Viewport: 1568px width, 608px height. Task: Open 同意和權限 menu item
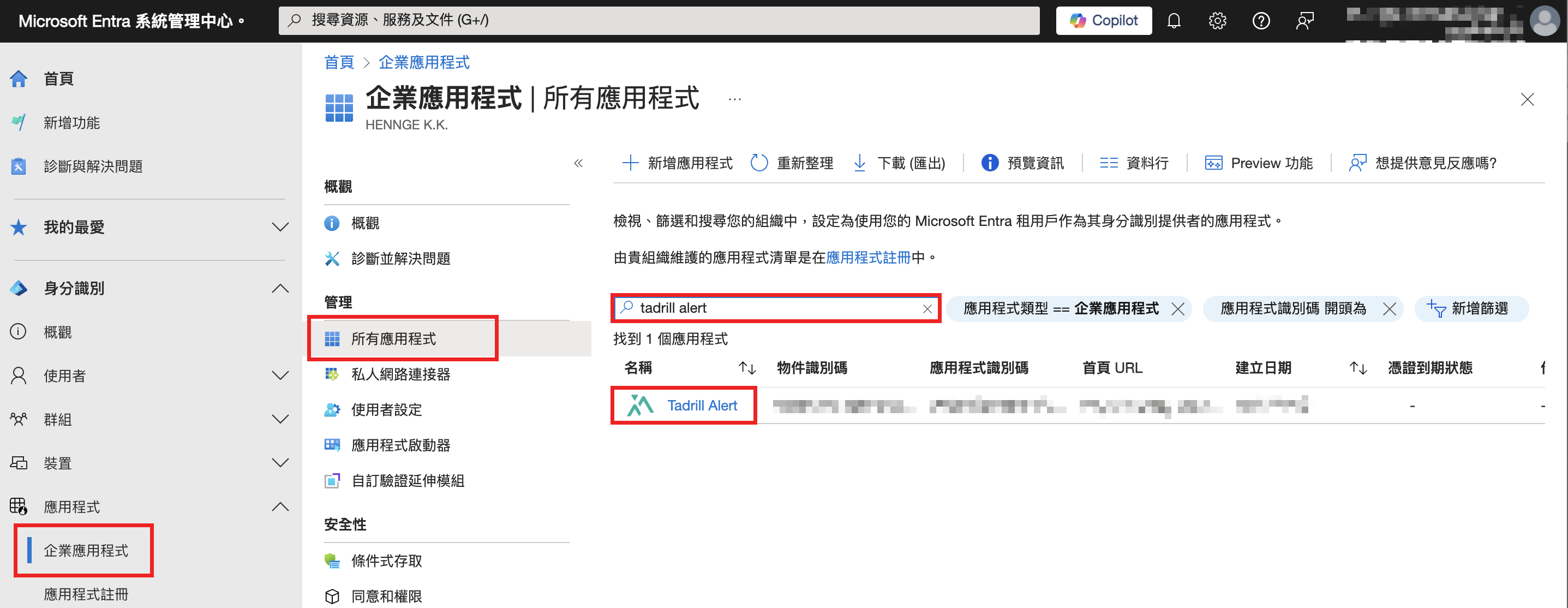[386, 597]
